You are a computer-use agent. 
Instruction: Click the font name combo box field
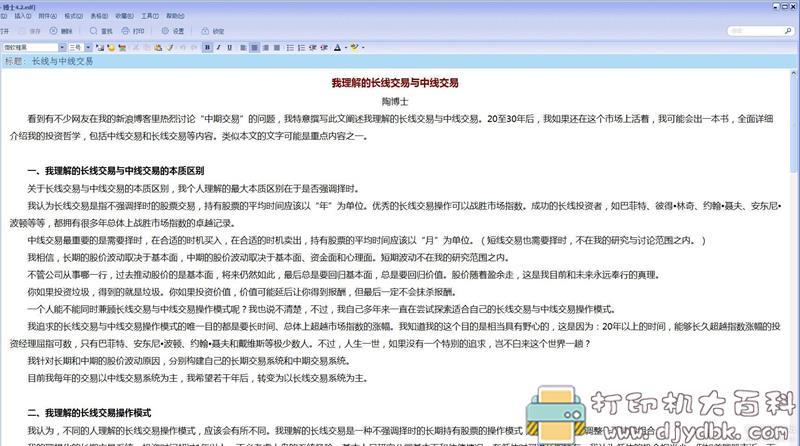click(x=30, y=47)
